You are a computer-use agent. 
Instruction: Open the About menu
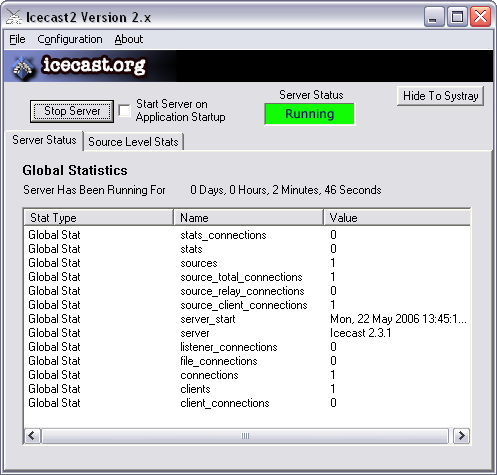[x=129, y=39]
